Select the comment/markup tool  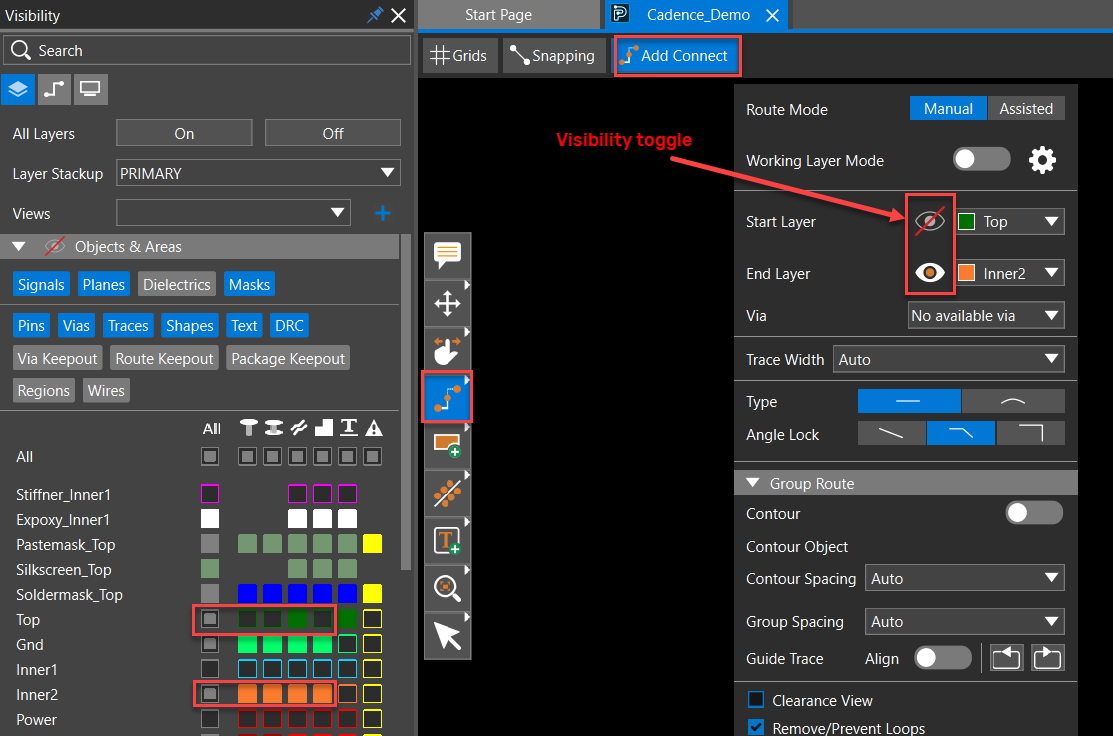447,256
